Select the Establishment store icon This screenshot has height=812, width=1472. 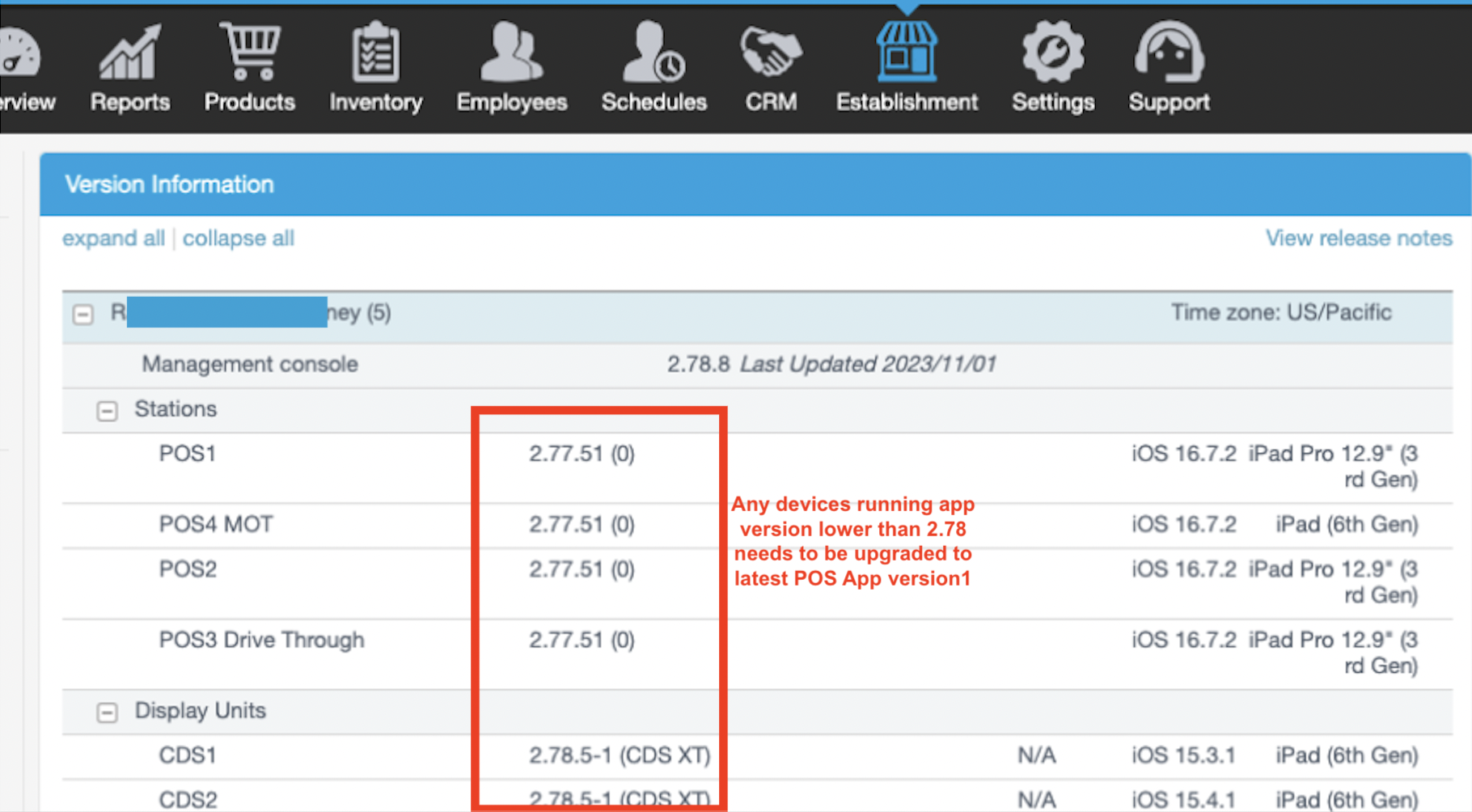907,53
